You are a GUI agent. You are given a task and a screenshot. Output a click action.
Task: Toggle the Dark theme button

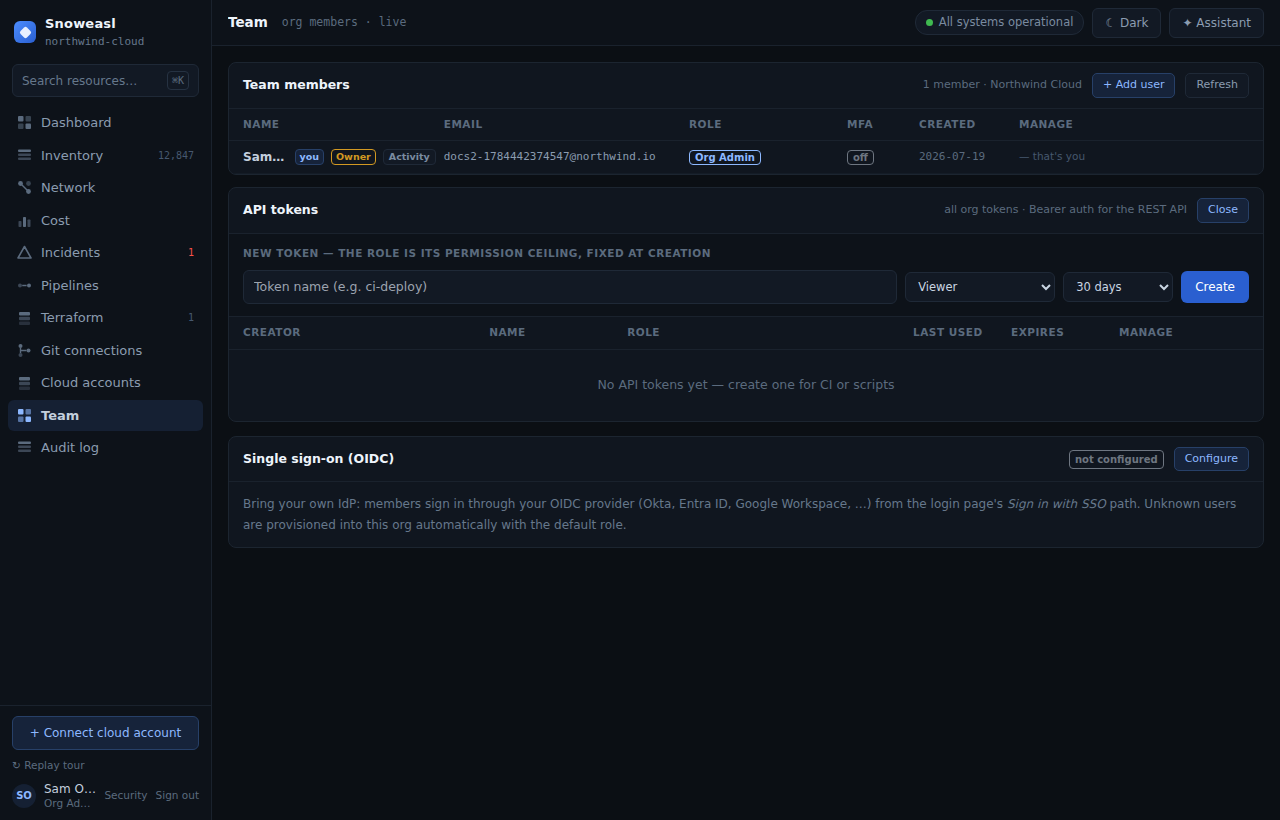tap(1126, 23)
